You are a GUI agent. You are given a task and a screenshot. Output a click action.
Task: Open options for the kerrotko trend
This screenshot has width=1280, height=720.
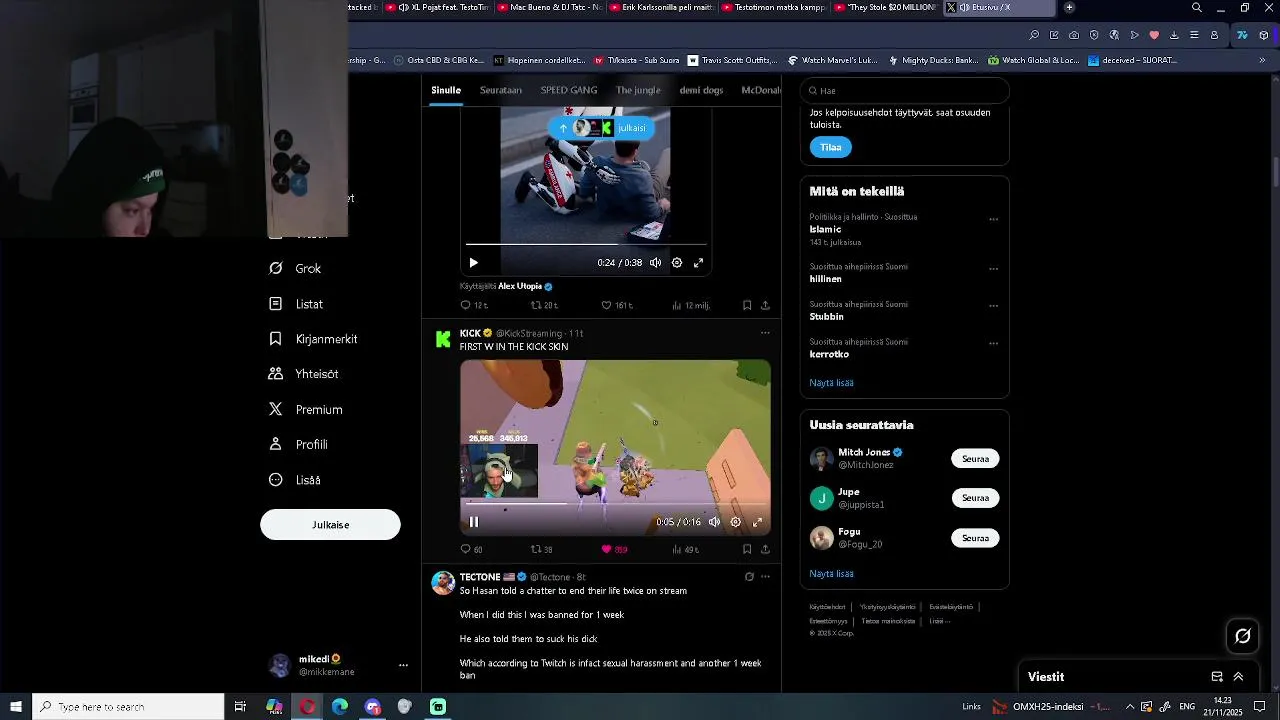coord(993,344)
